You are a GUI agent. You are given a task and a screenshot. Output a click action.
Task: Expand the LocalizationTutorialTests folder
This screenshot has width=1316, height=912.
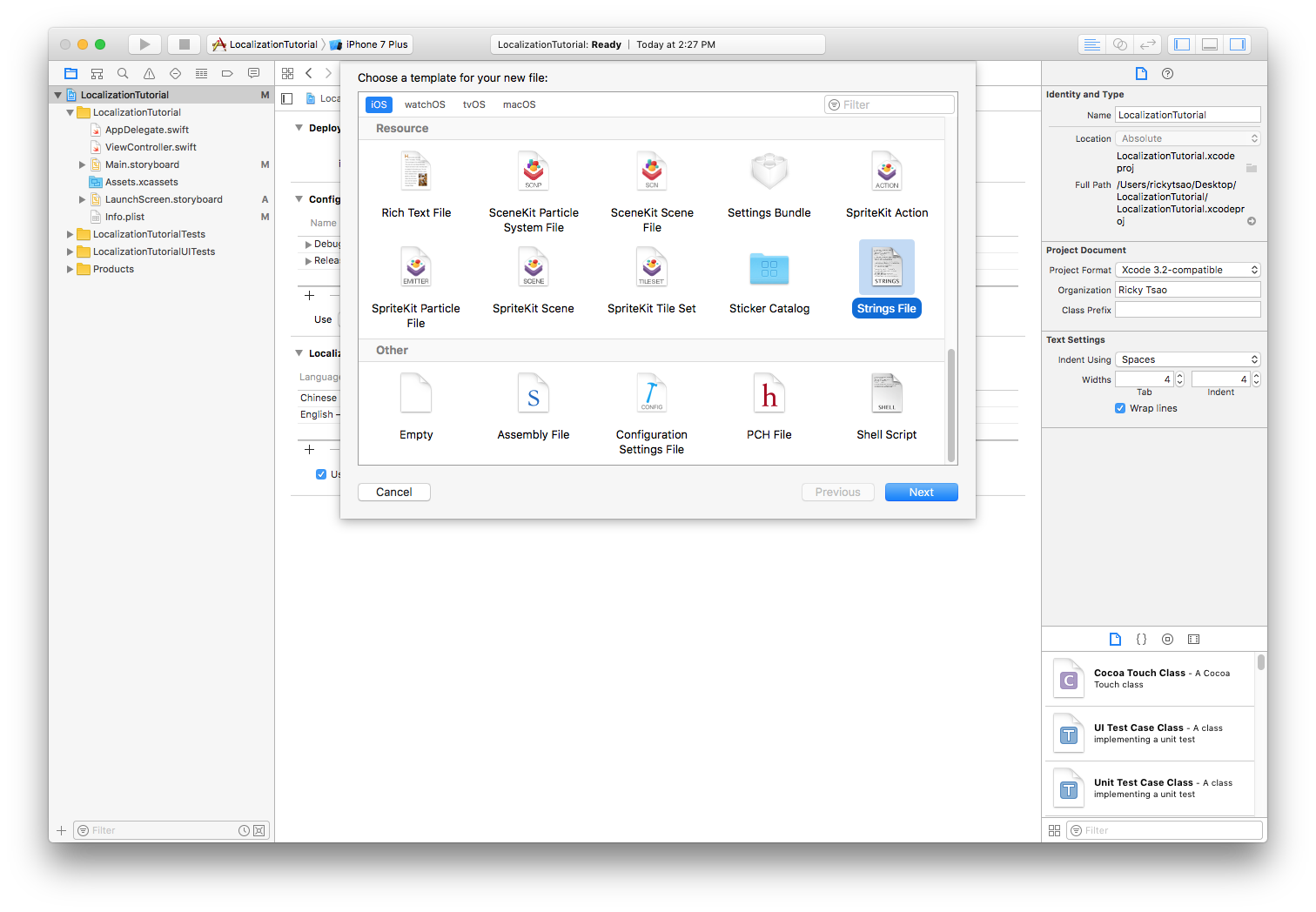pos(70,234)
